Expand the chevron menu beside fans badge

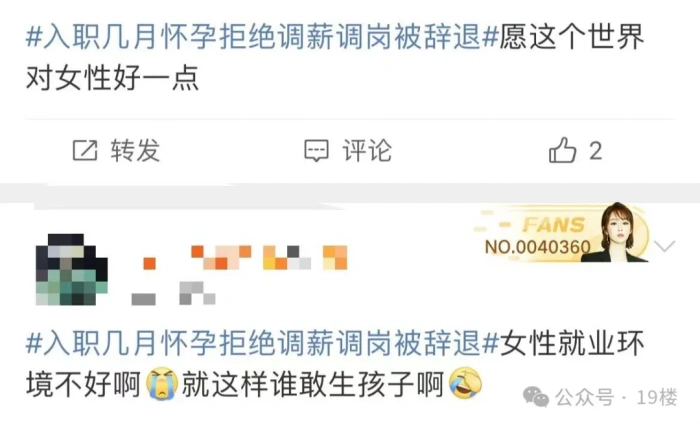point(664,246)
